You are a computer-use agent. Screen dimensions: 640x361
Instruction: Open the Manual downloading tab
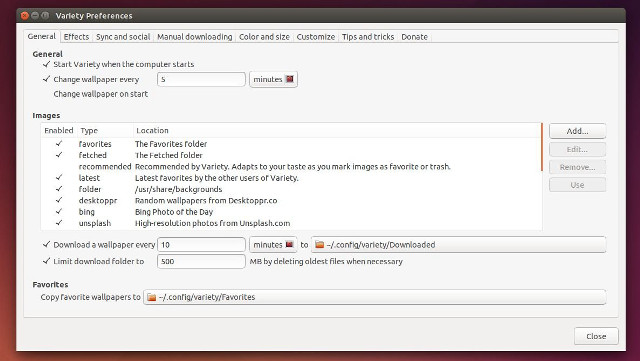(195, 37)
